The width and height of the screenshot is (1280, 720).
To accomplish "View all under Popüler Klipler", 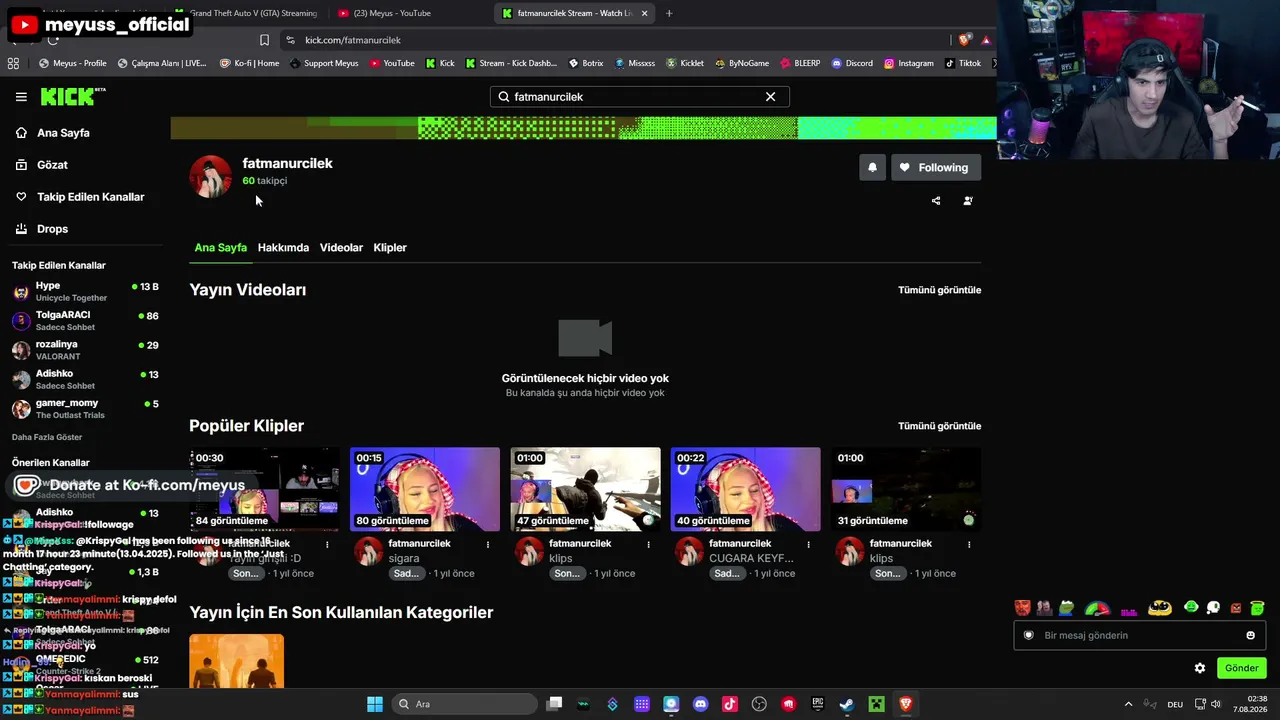I will (x=939, y=426).
